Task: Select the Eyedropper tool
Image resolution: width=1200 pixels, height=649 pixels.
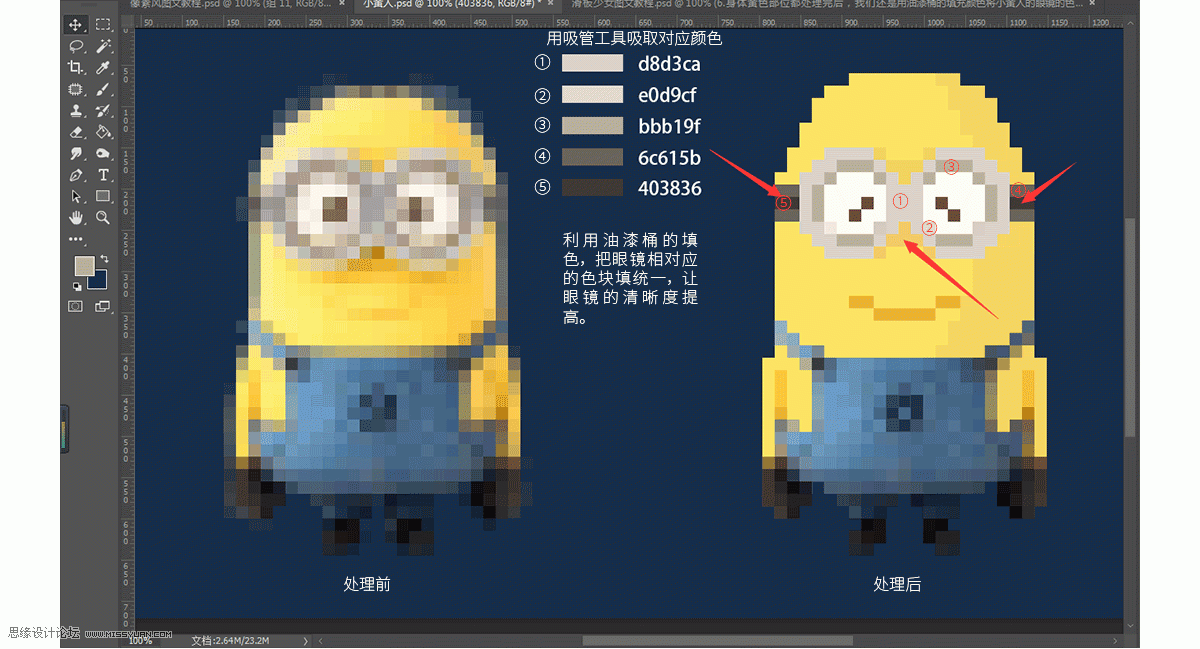Action: click(103, 67)
